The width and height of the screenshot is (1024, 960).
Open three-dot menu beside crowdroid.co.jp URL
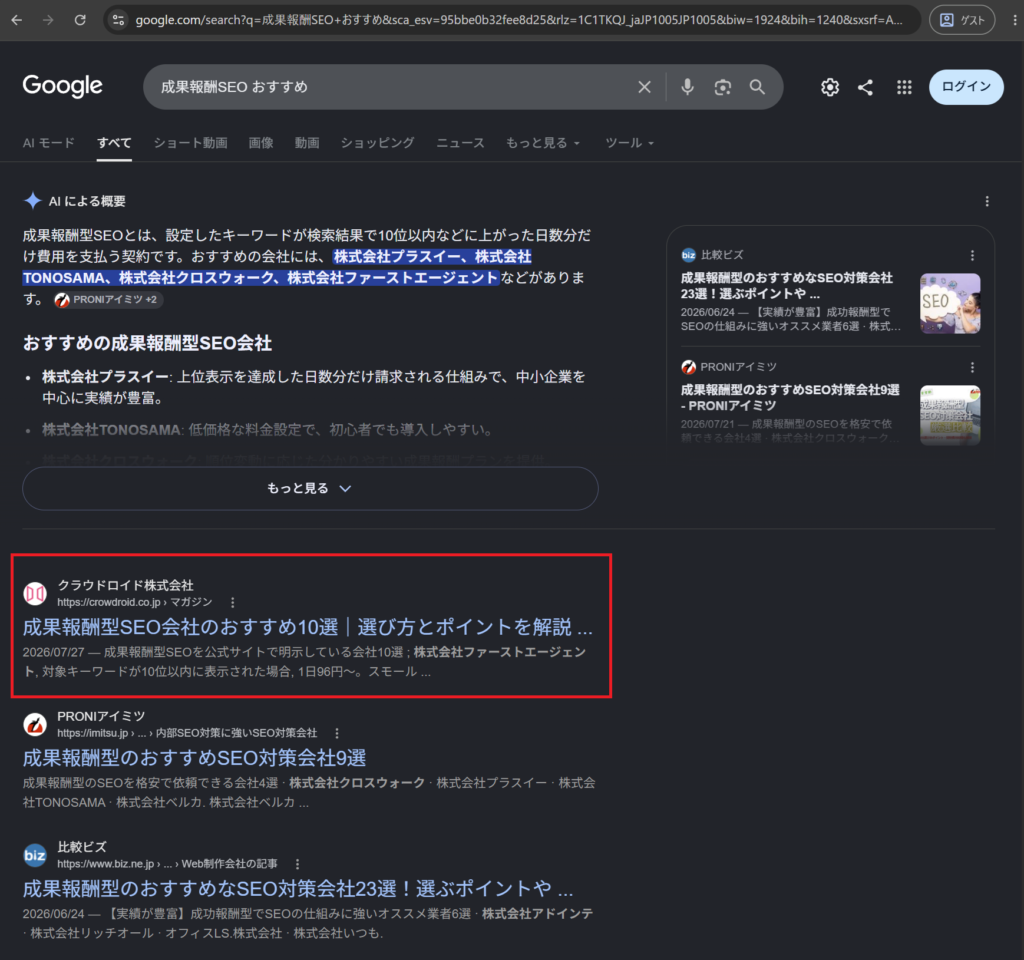[x=232, y=602]
